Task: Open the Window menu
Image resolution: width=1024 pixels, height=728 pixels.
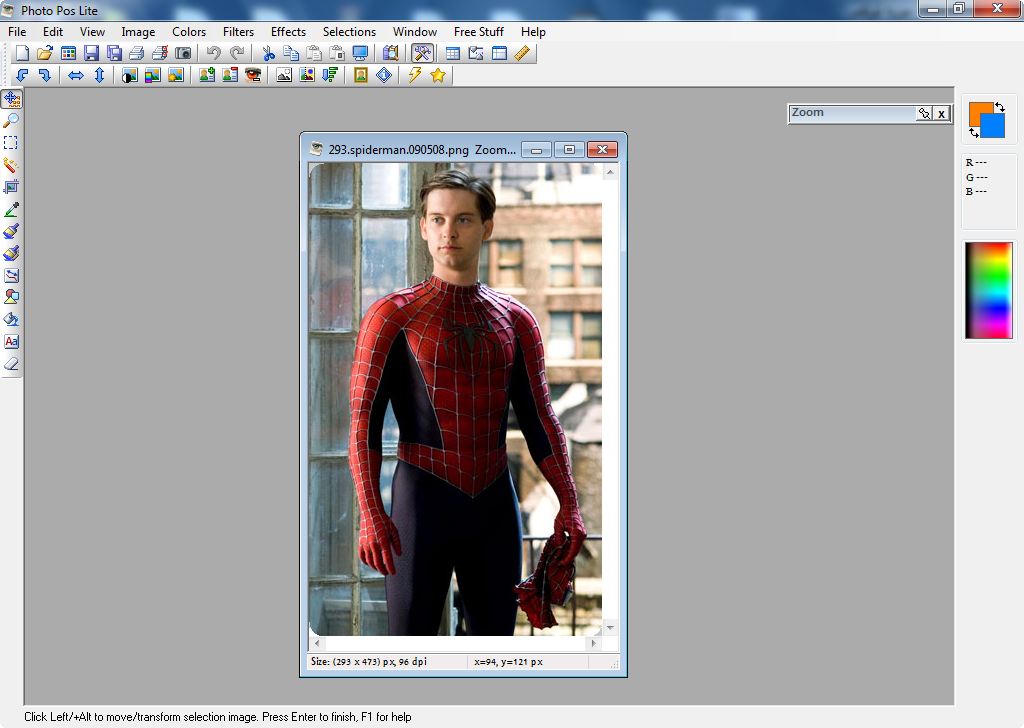Action: click(415, 31)
